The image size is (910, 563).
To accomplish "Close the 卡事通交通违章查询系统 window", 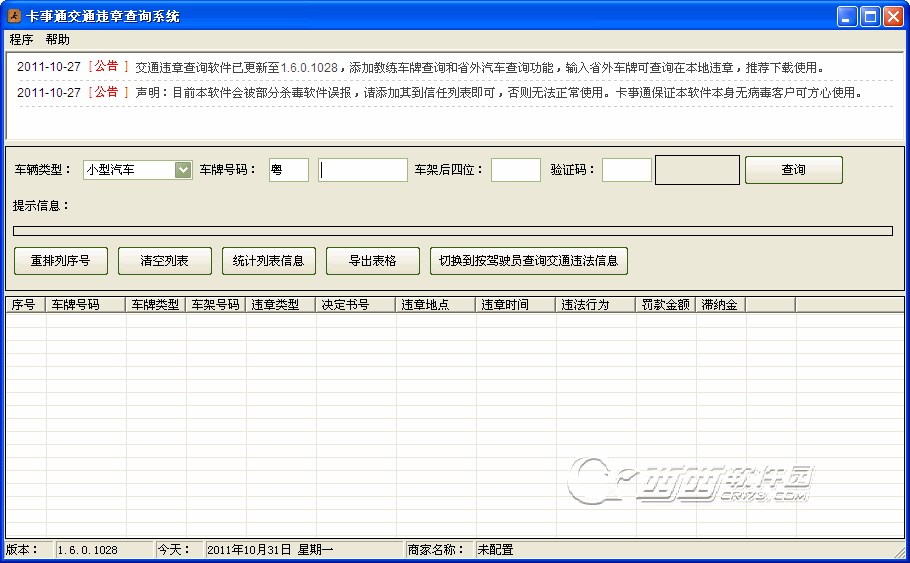I will [x=893, y=16].
